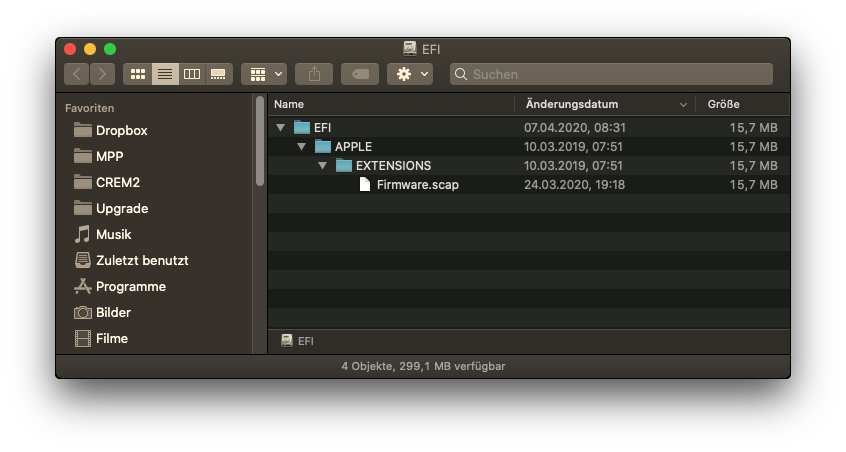The height and width of the screenshot is (452, 846).
Task: Click the Favoriten sidebar heading
Action: pos(90,108)
